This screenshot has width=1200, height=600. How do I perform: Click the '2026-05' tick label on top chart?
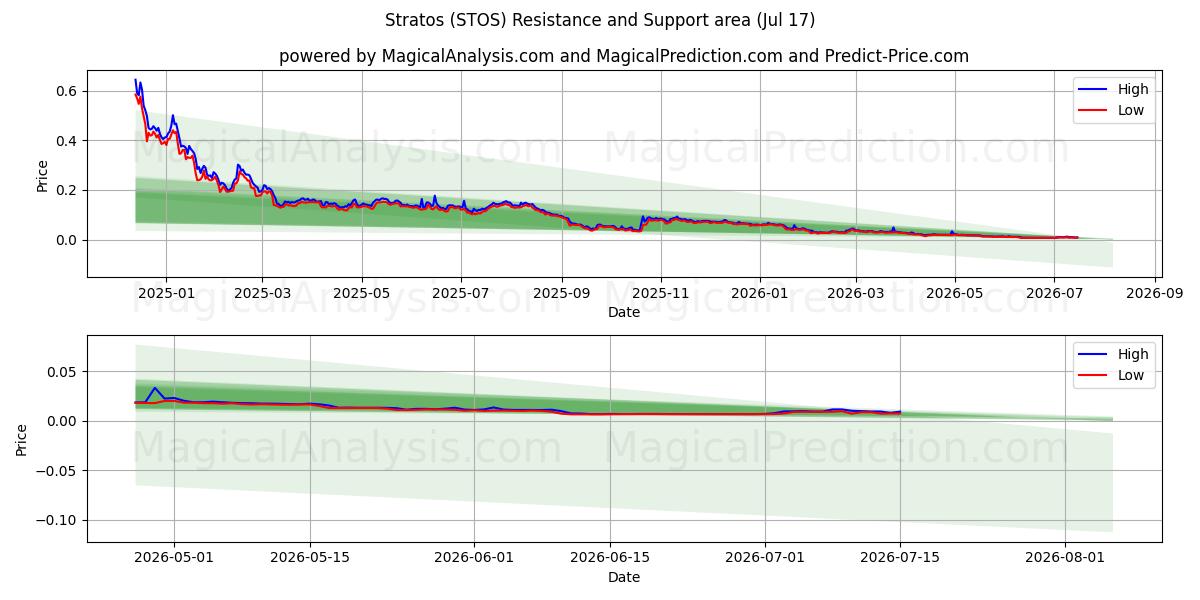pyautogui.click(x=955, y=295)
